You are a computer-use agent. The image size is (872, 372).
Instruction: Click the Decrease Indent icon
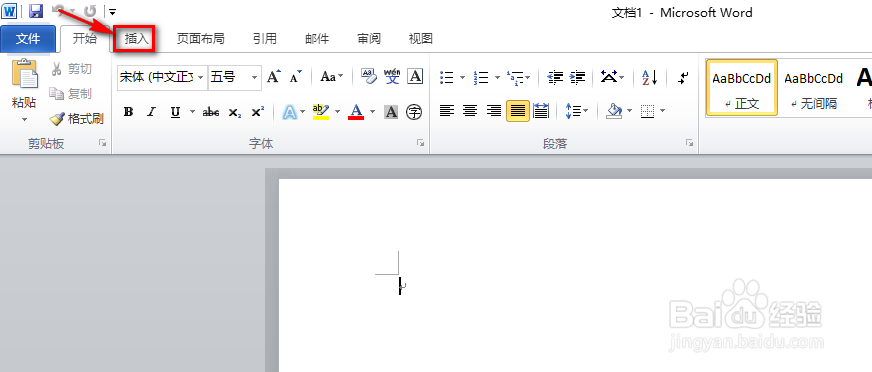pyautogui.click(x=555, y=77)
